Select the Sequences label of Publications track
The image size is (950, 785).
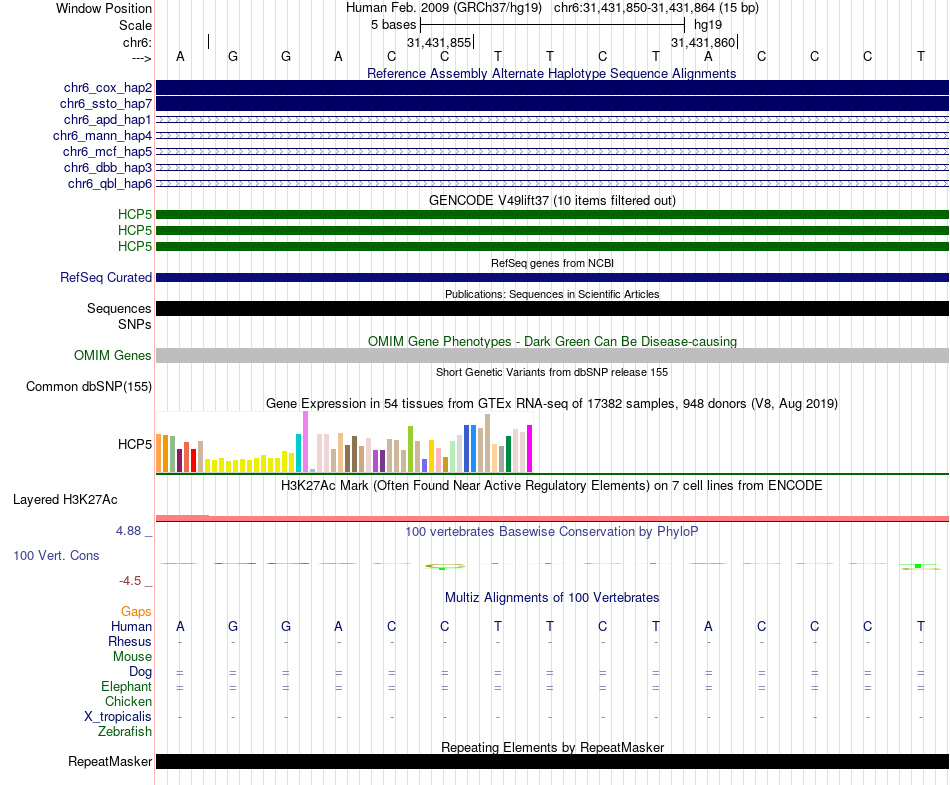(x=119, y=308)
